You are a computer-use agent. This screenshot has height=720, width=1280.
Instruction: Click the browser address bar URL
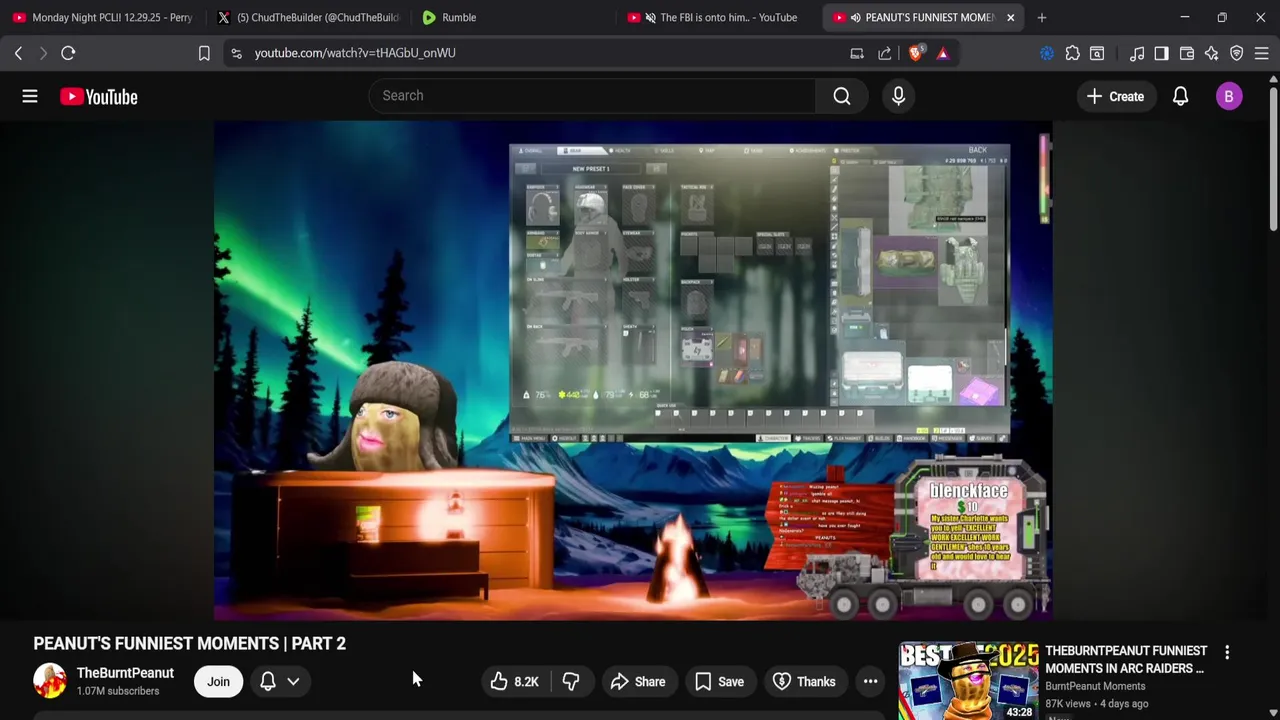(355, 53)
